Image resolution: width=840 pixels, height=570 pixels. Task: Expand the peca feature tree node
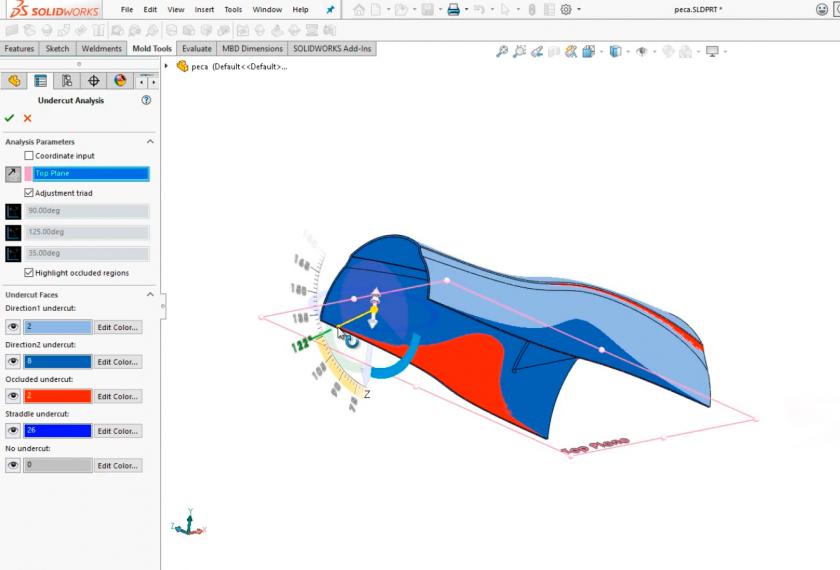(166, 66)
